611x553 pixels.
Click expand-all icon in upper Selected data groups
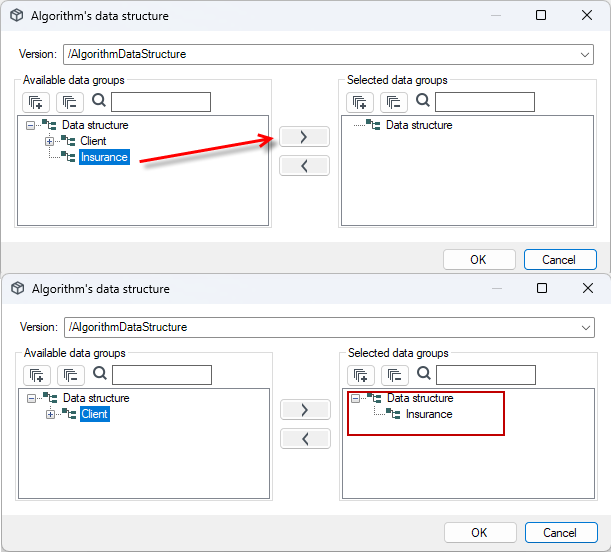(x=360, y=102)
